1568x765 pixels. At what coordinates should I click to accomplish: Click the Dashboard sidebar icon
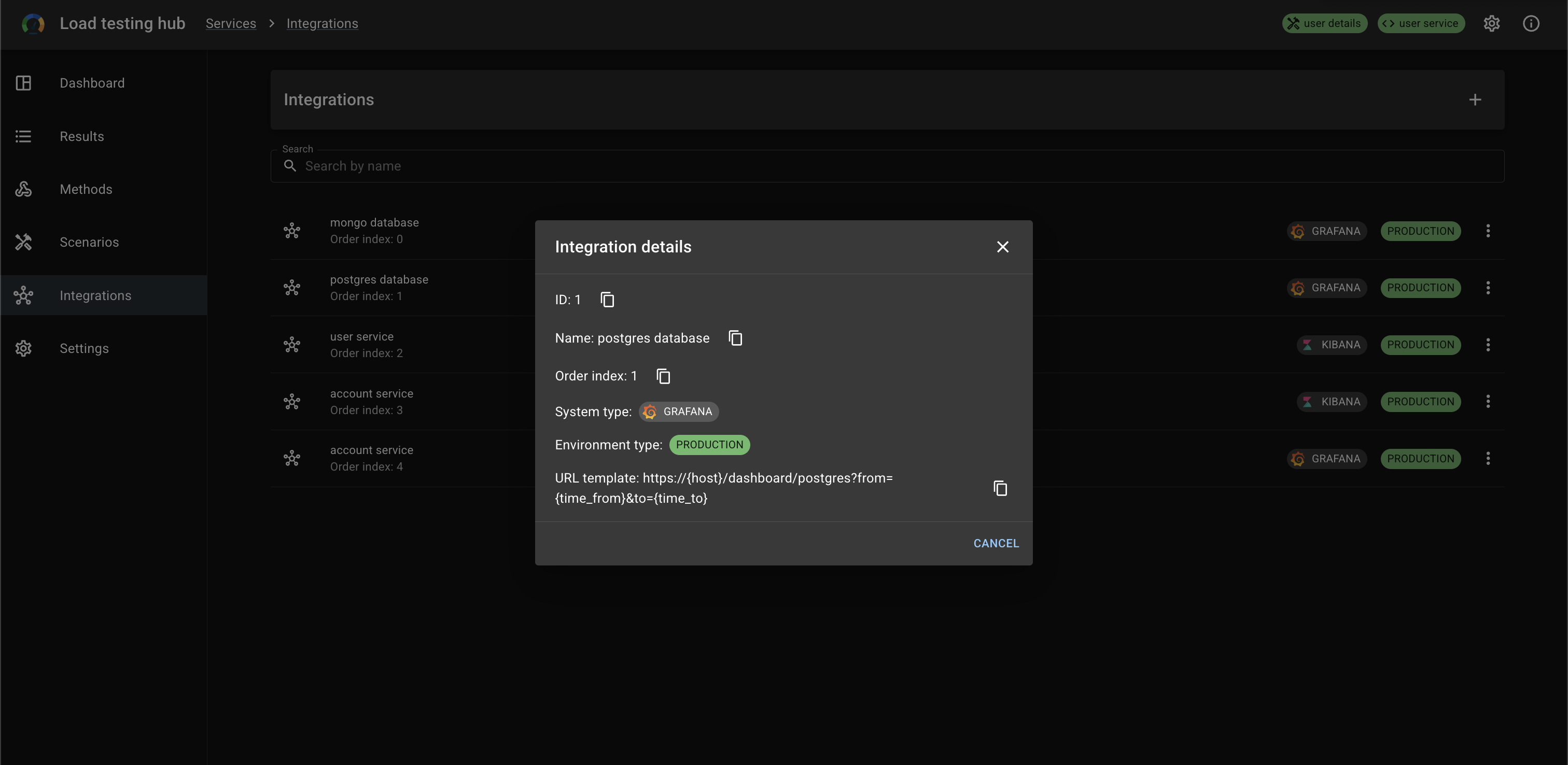pyautogui.click(x=23, y=83)
